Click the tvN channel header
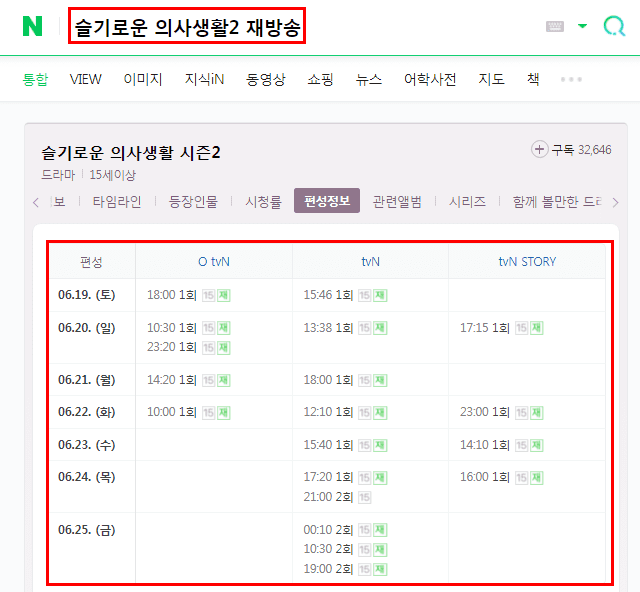The width and height of the screenshot is (640, 592). [371, 261]
